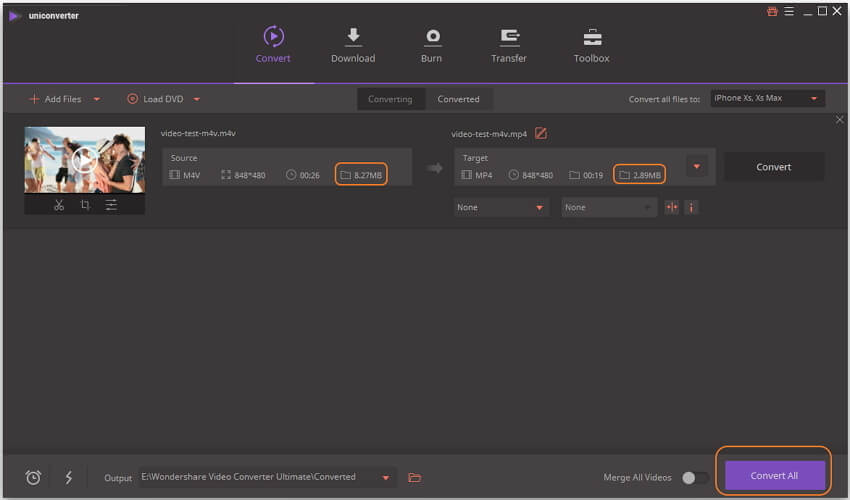850x500 pixels.
Task: Open the Transfer section
Action: coord(508,44)
